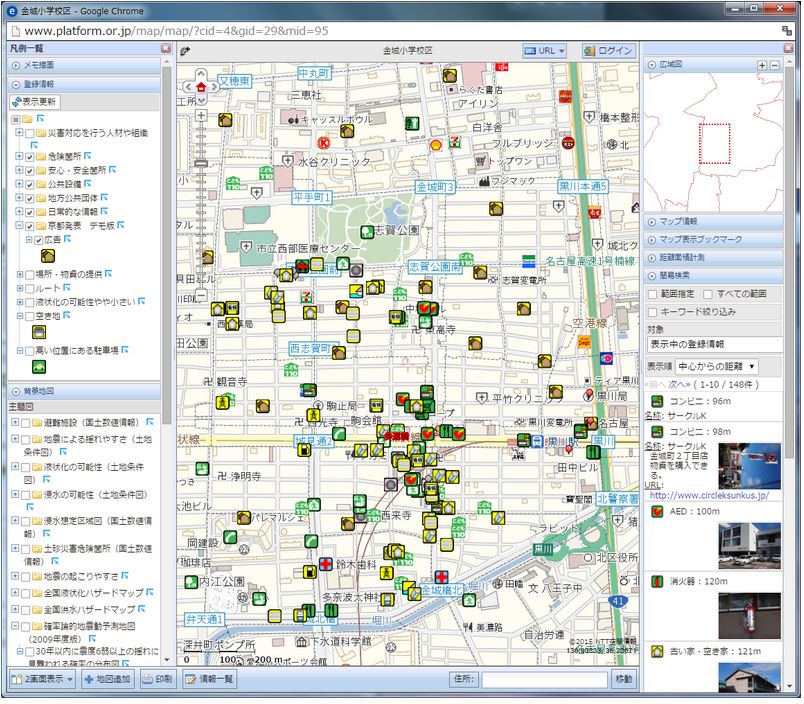The height and width of the screenshot is (704, 804).
Task: Uncheck the 危険箇所 layer checkbox
Action: tap(30, 157)
